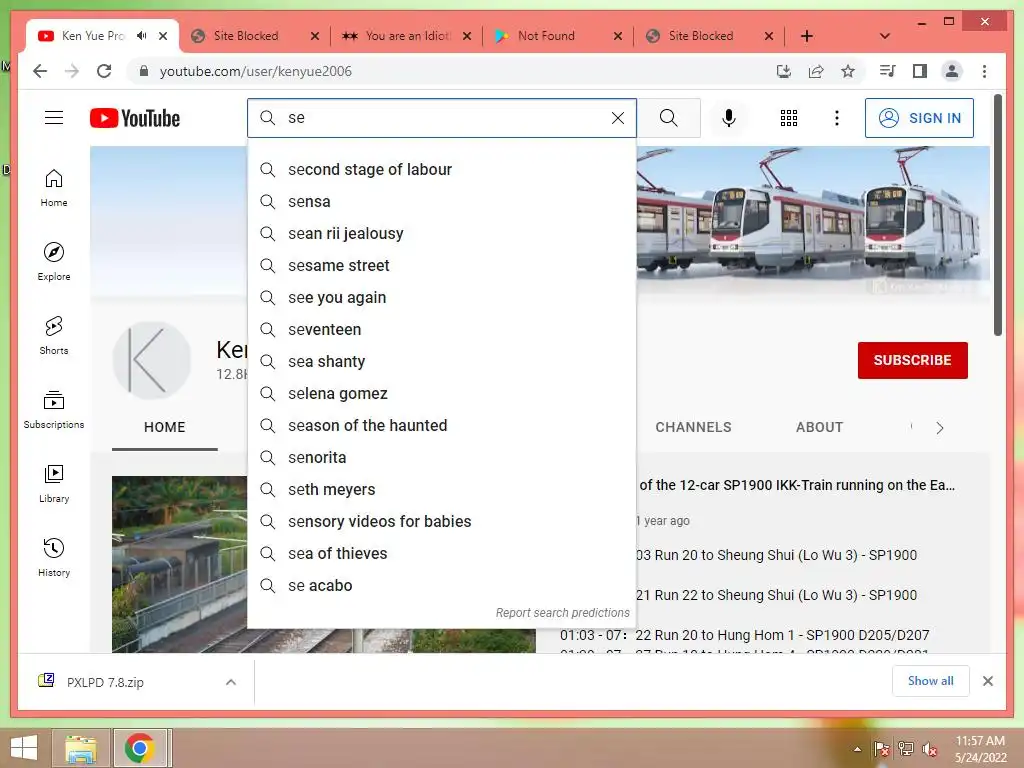Select suggestion sea of thieves
1024x768 pixels.
[x=441, y=554]
